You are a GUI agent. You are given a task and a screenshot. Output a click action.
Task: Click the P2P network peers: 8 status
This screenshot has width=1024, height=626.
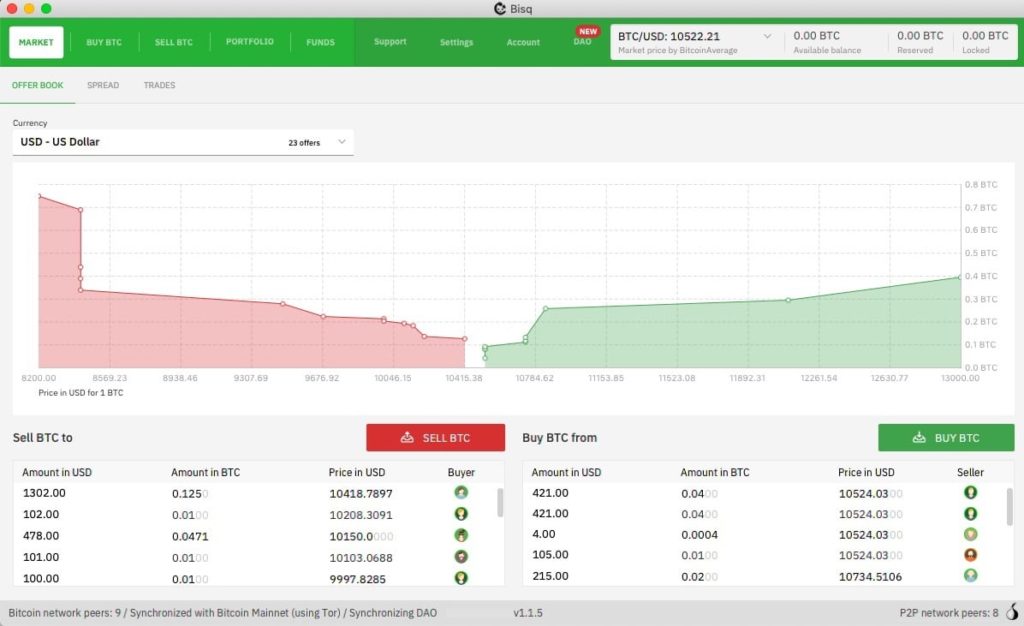[948, 613]
